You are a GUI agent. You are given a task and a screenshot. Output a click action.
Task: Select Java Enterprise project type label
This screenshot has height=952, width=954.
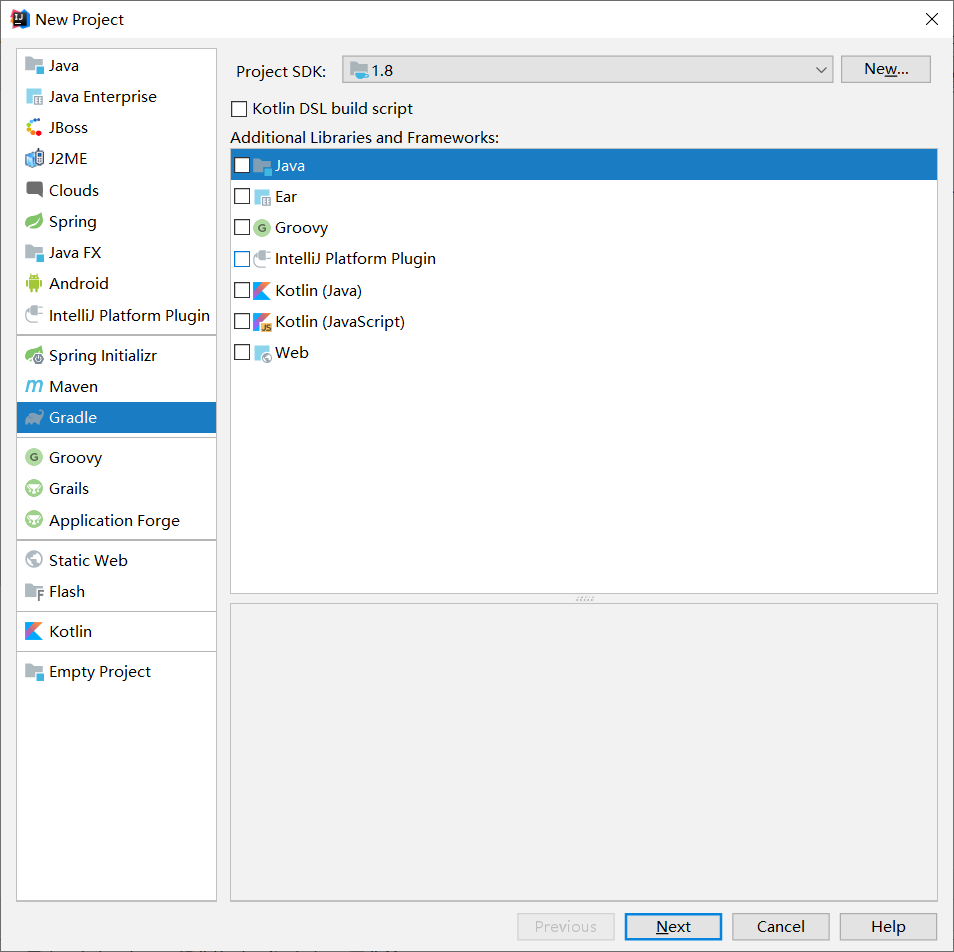[103, 97]
